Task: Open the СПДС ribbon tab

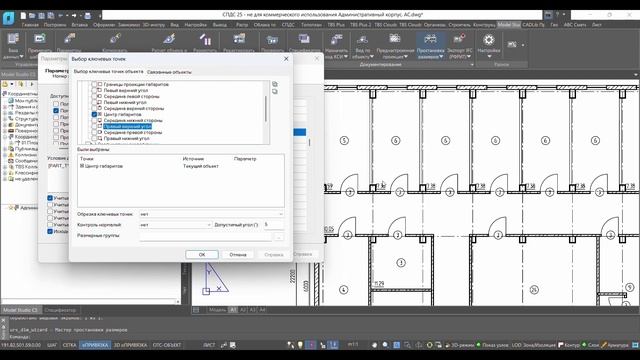Action: point(288,25)
